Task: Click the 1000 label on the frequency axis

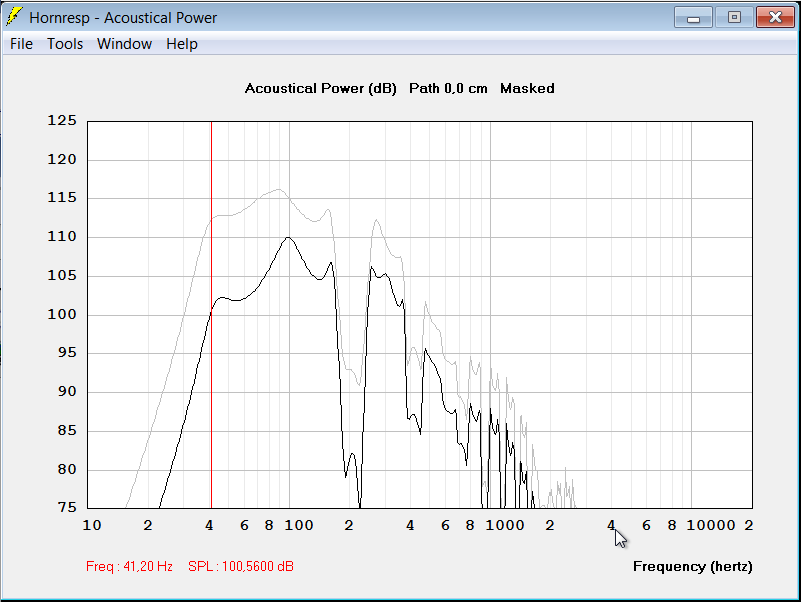Action: (x=505, y=525)
